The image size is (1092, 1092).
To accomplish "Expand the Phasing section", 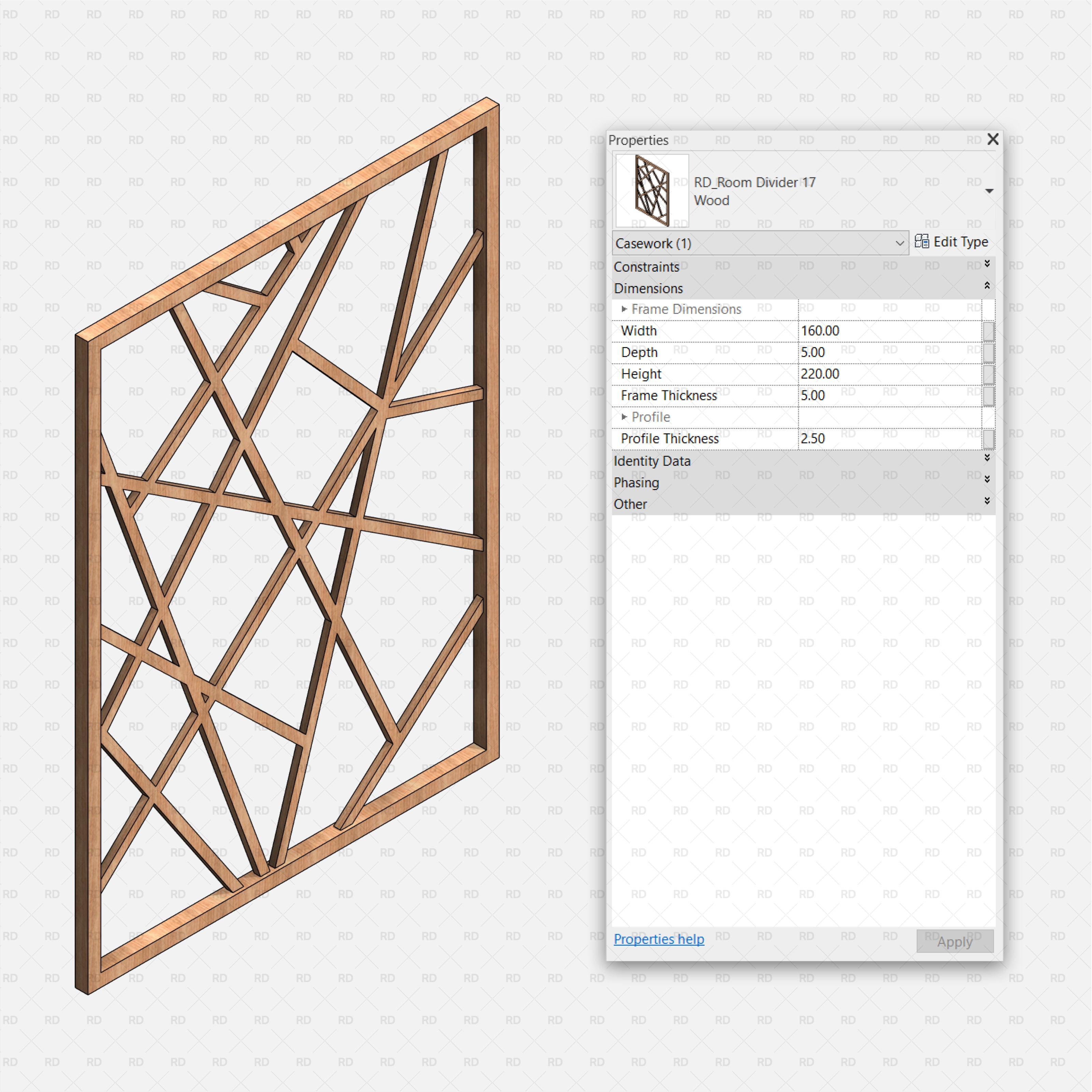I will tap(987, 481).
